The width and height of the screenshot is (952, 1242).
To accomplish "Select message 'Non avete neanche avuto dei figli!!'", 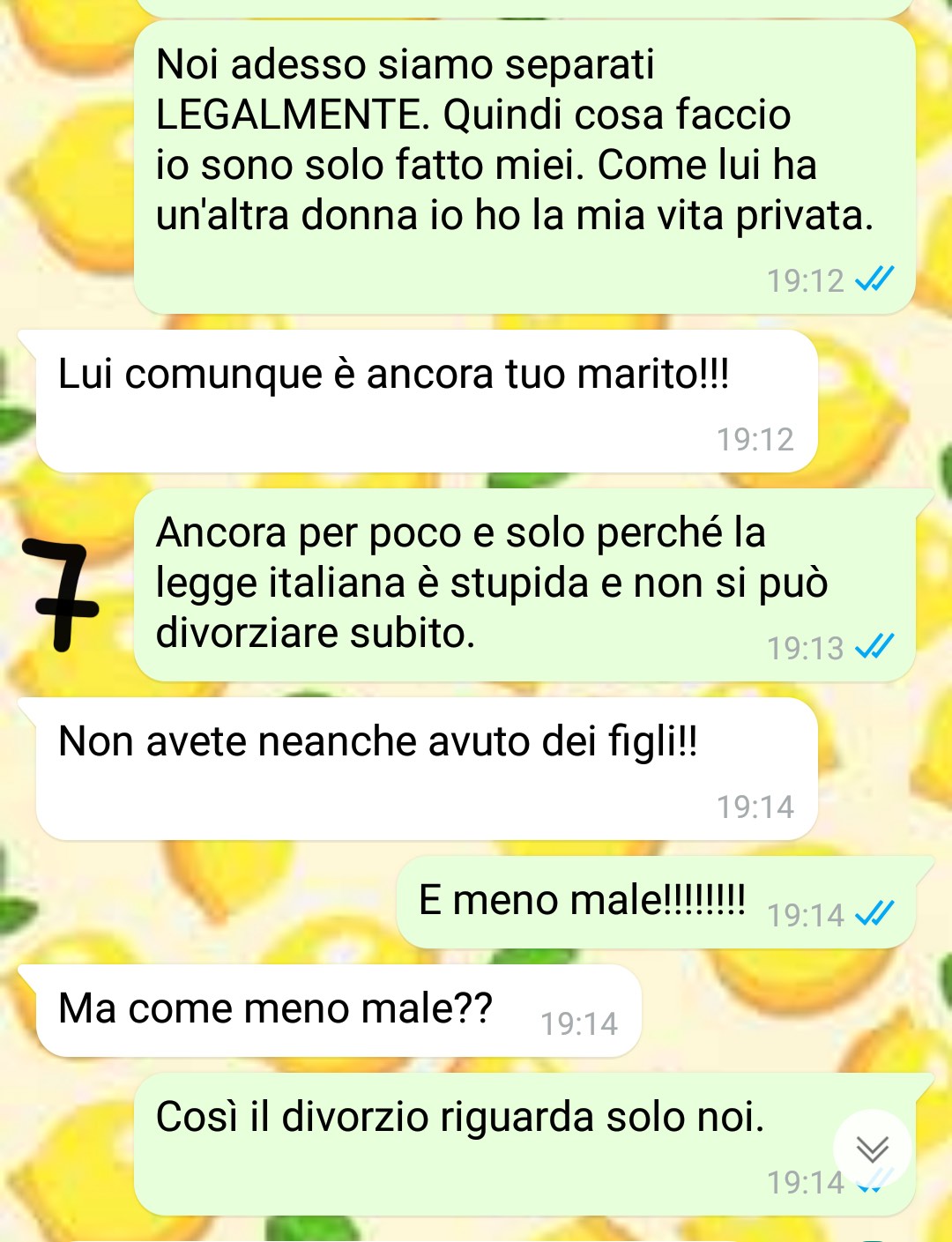I will click(427, 769).
